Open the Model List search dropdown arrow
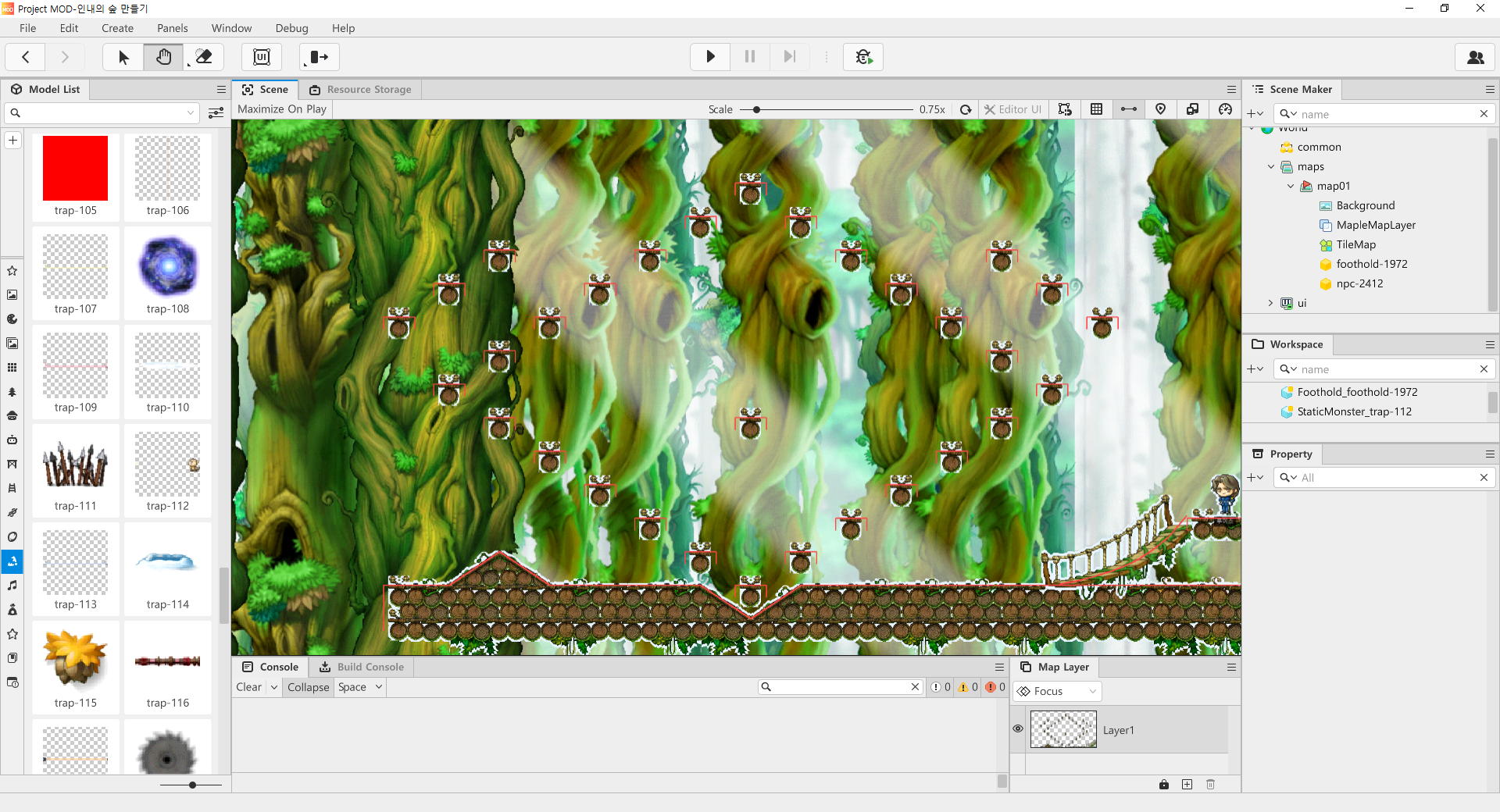Image resolution: width=1500 pixels, height=812 pixels. tap(191, 113)
